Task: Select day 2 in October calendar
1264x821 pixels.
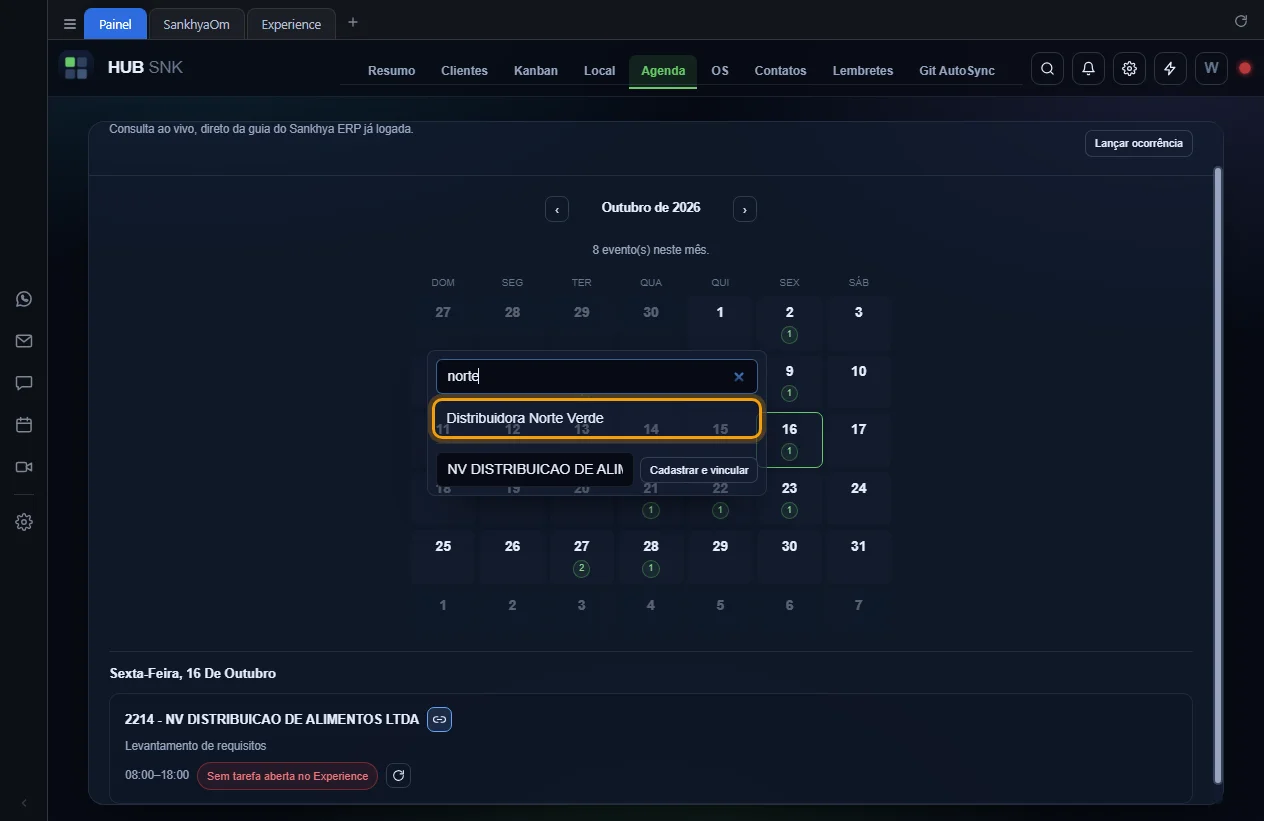Action: (x=789, y=322)
